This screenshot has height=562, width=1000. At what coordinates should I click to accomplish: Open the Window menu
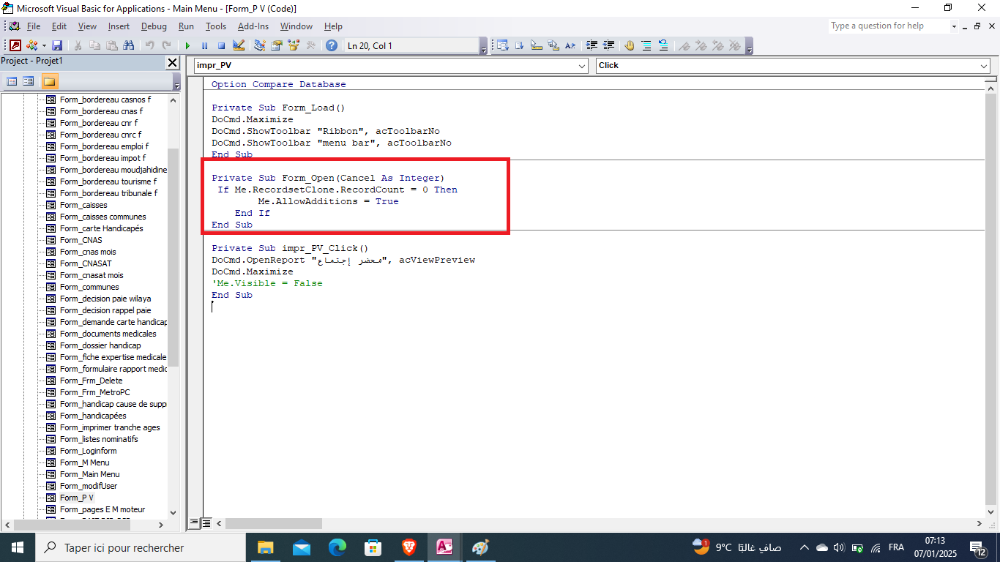tap(296, 26)
